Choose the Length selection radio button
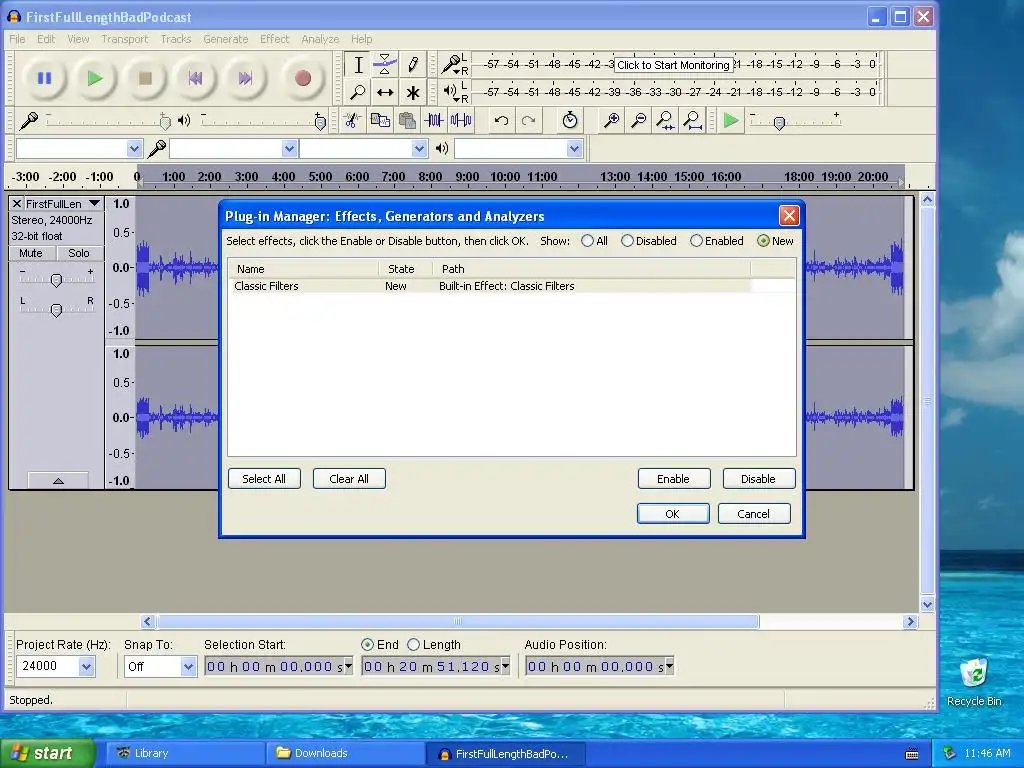 click(413, 645)
